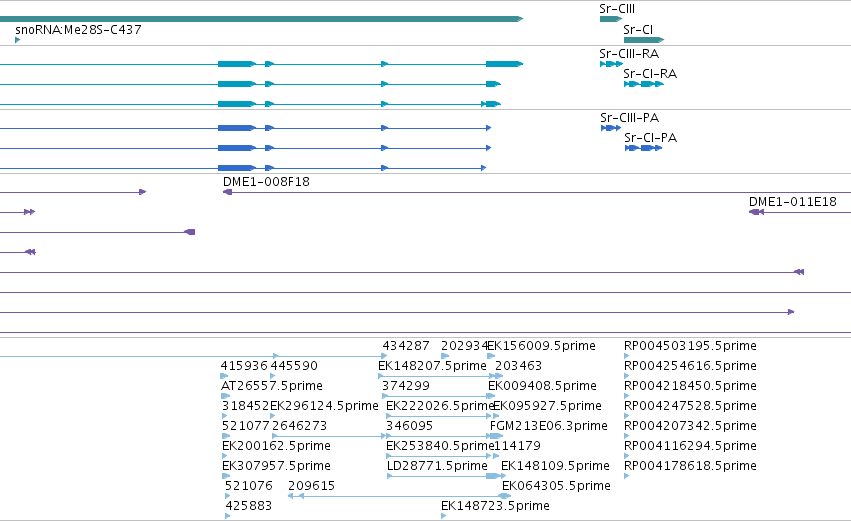This screenshot has height=521, width=851.
Task: Select EST 114179
Action: pyautogui.click(x=518, y=446)
